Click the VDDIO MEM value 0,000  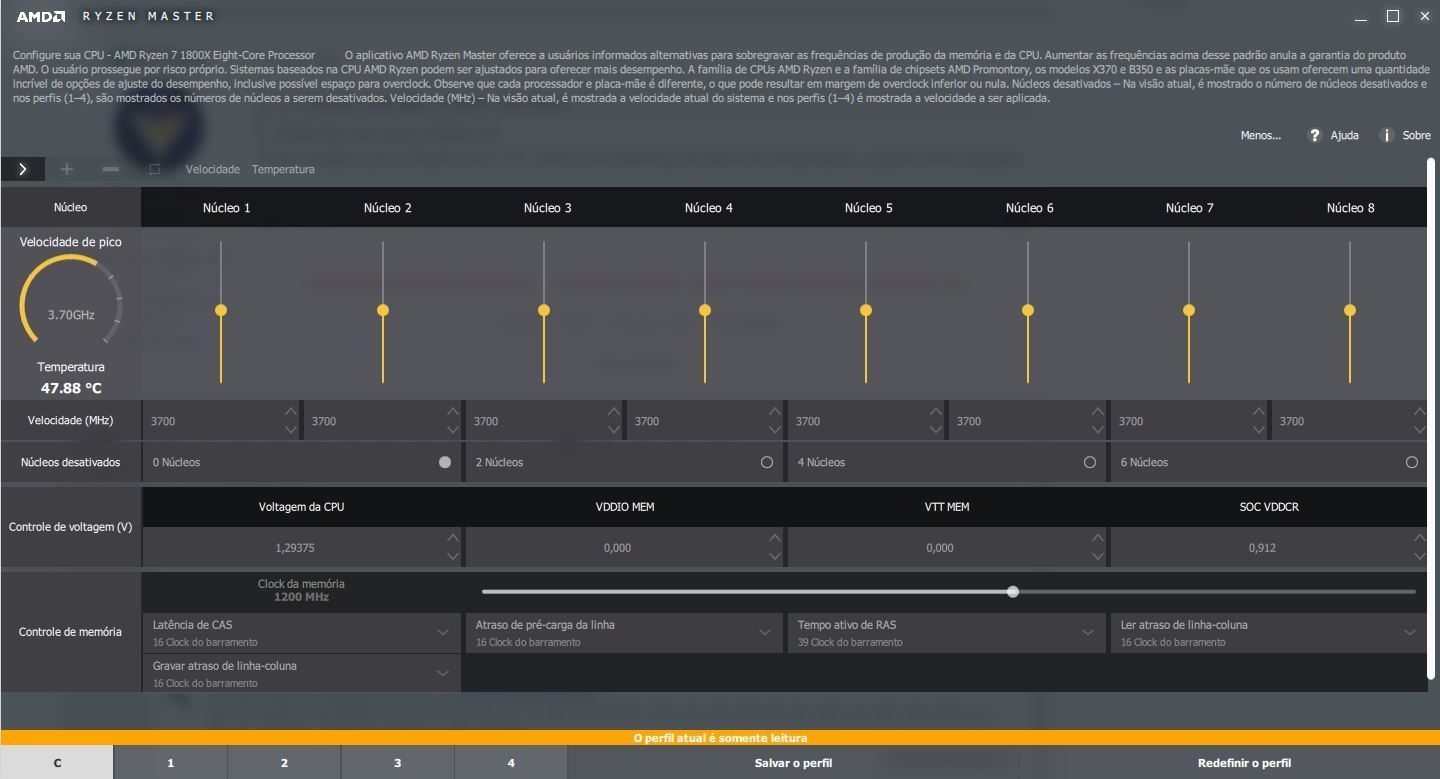[617, 548]
